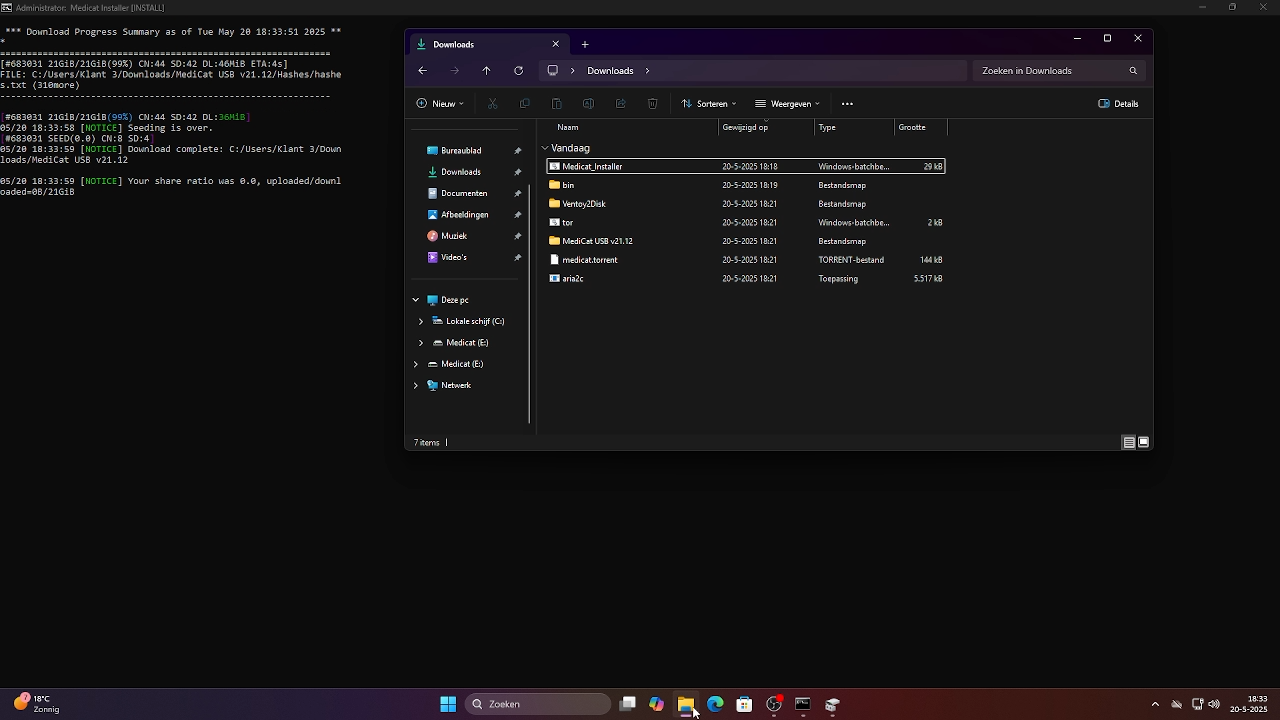Viewport: 1280px width, 720px height.
Task: Collapse the Vandaag group
Action: pyautogui.click(x=545, y=148)
